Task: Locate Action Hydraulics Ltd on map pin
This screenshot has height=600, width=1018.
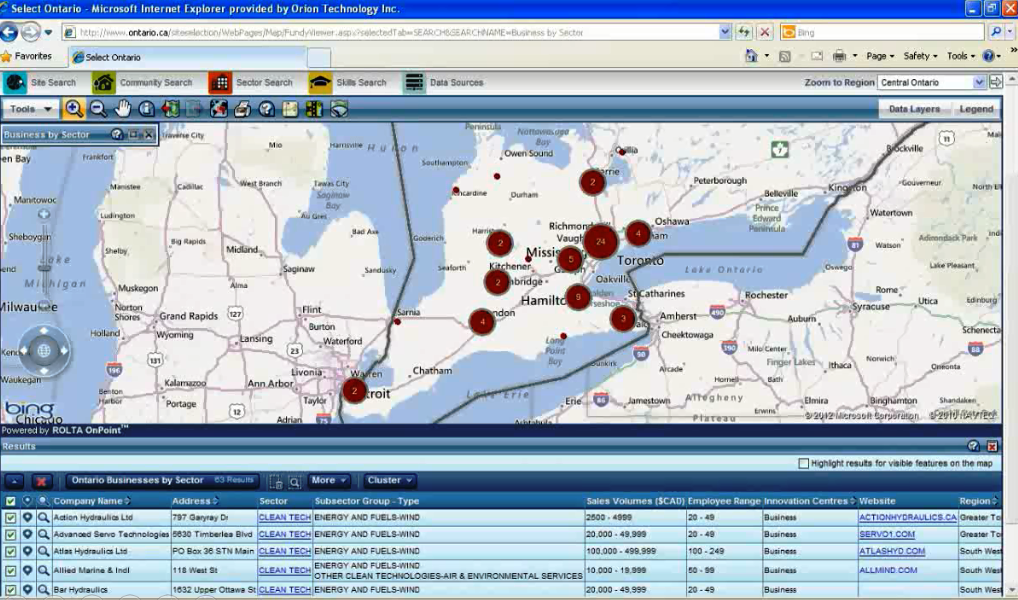Action: (x=27, y=518)
